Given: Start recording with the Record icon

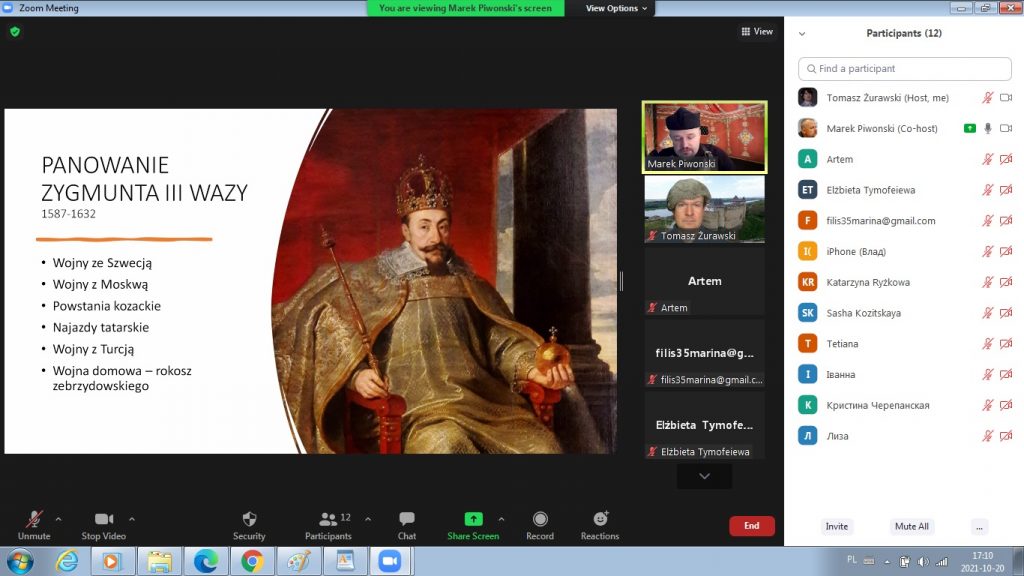Looking at the screenshot, I should point(540,519).
